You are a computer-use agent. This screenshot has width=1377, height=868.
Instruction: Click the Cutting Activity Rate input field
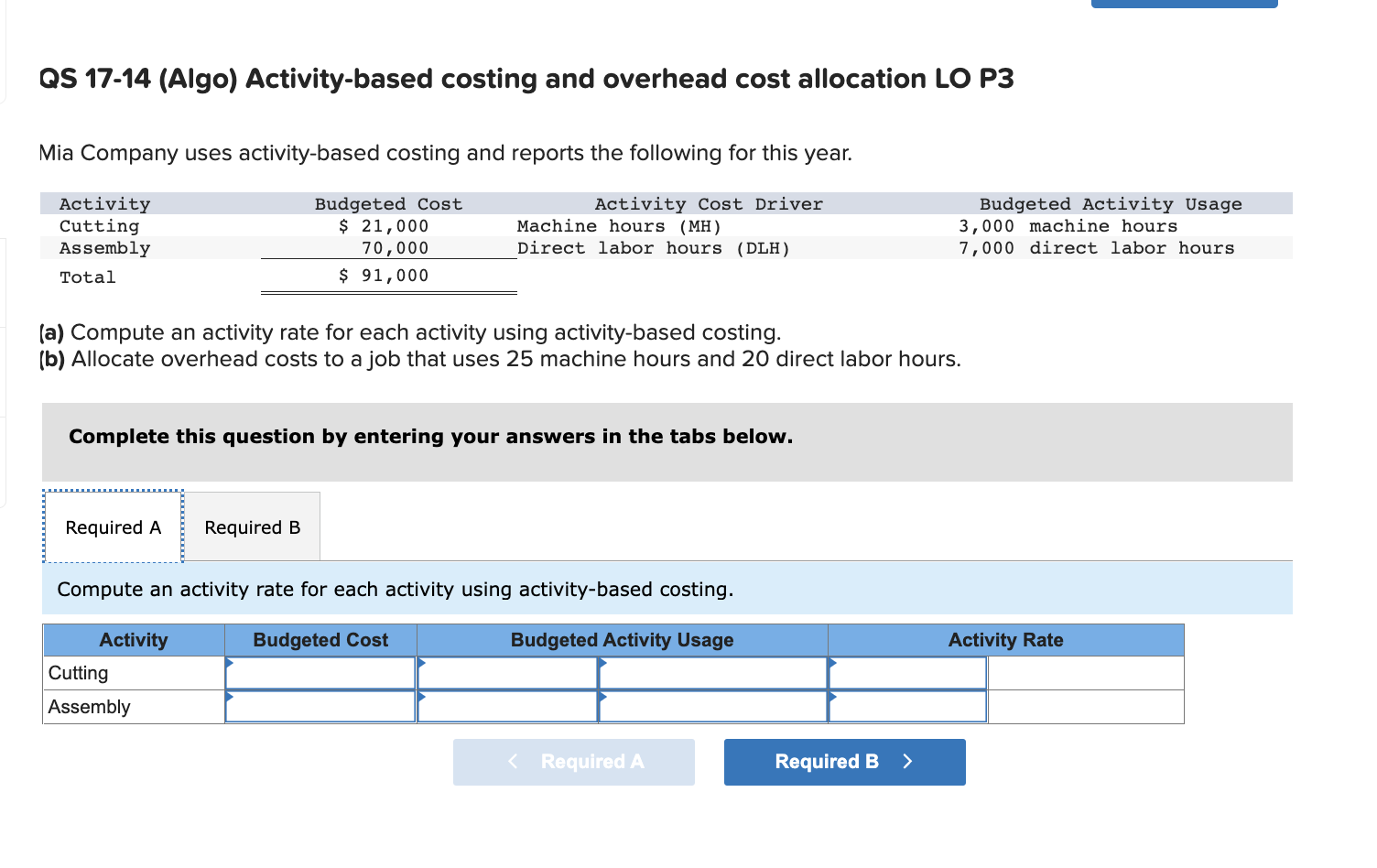(x=906, y=673)
